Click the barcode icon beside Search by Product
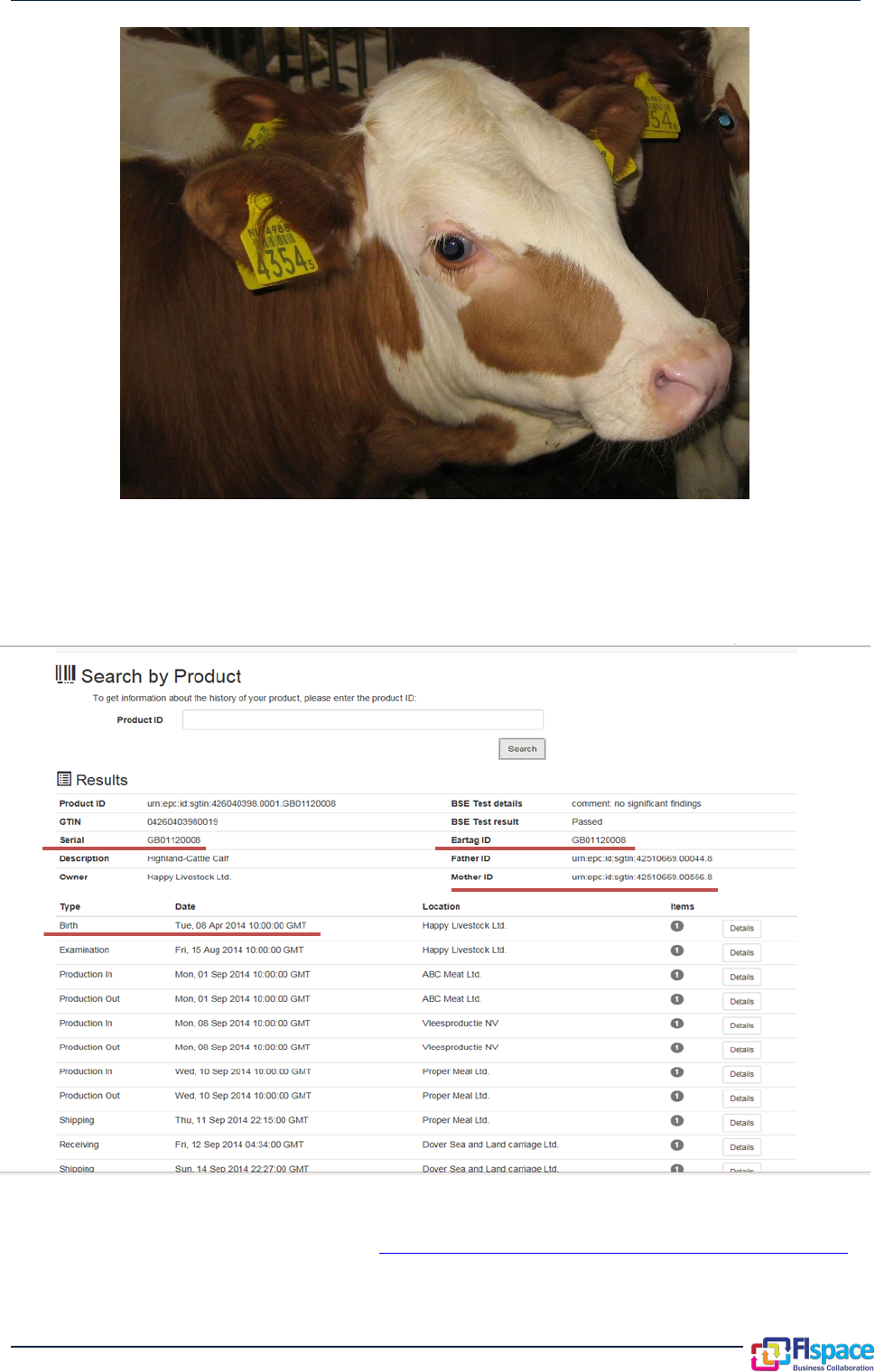 (65, 674)
